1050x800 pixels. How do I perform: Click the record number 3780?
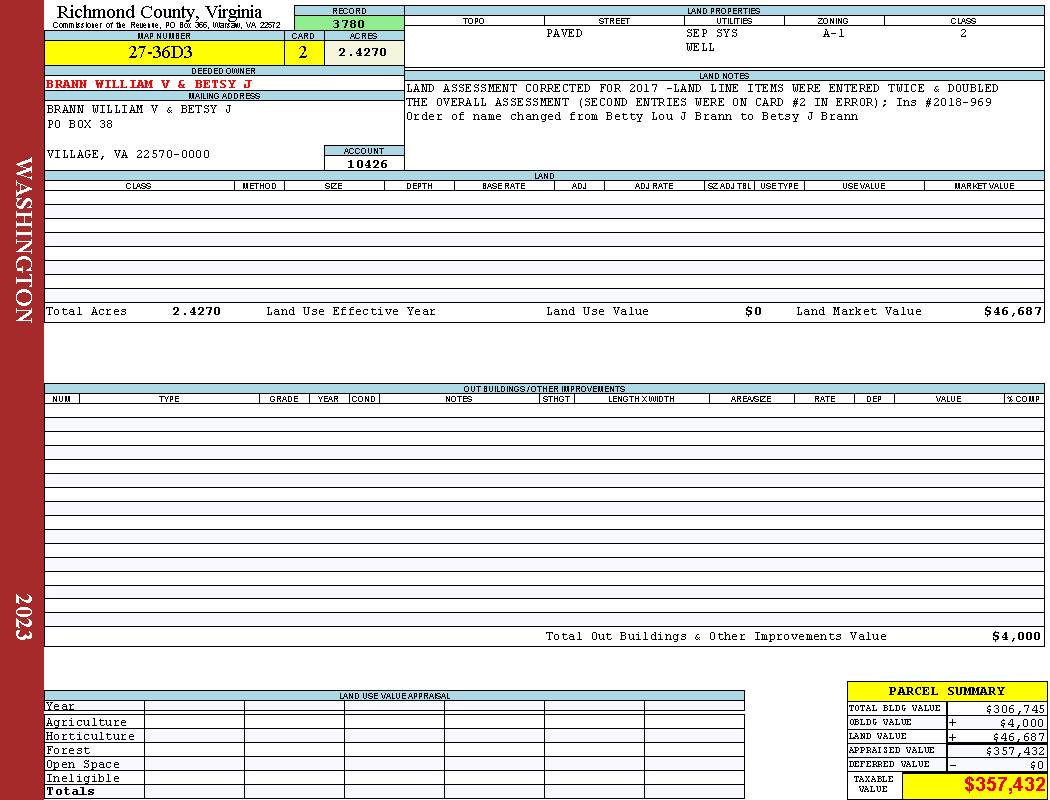tap(349, 24)
